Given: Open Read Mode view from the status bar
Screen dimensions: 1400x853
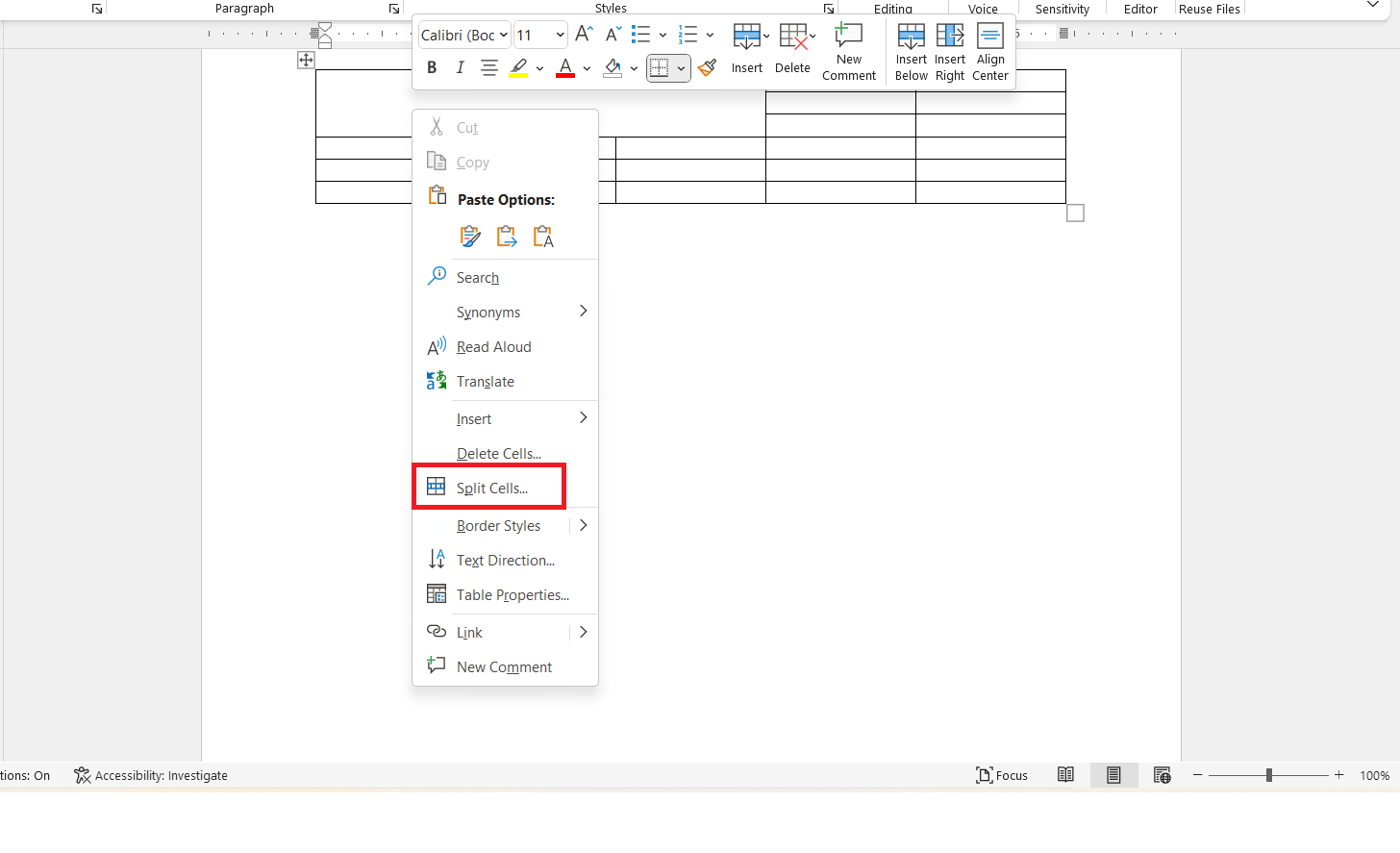Looking at the screenshot, I should (x=1065, y=775).
